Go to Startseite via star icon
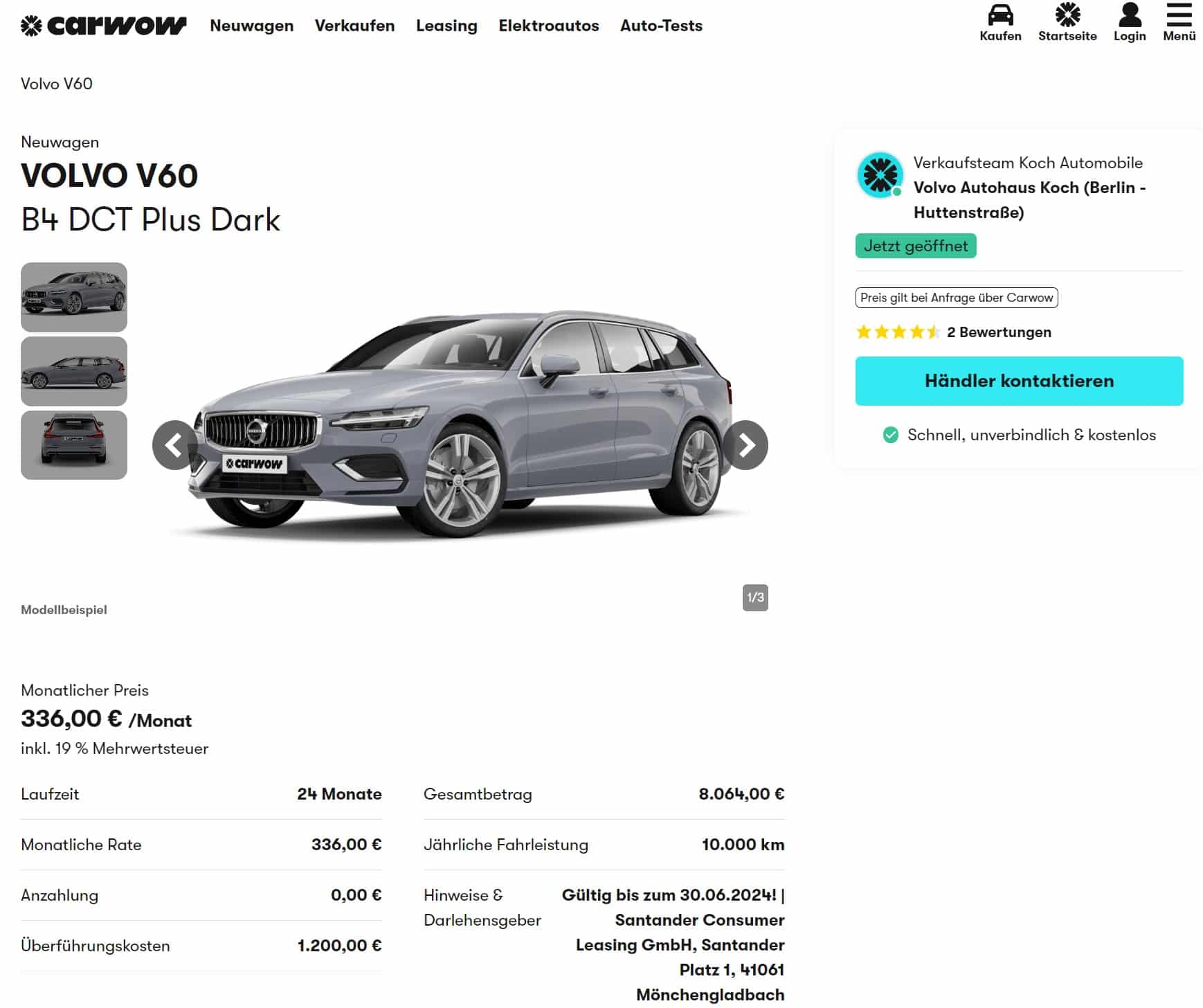Image resolution: width=1203 pixels, height=1008 pixels. [x=1067, y=15]
